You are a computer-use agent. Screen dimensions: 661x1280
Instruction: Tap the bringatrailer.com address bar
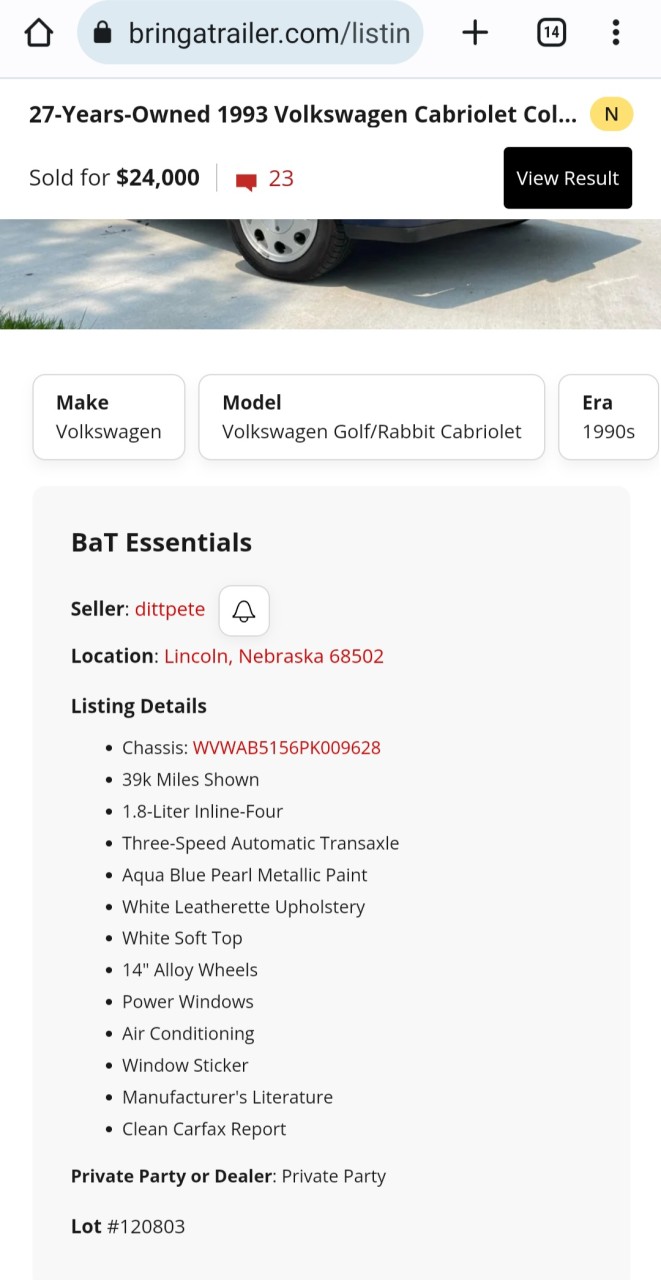(x=268, y=33)
